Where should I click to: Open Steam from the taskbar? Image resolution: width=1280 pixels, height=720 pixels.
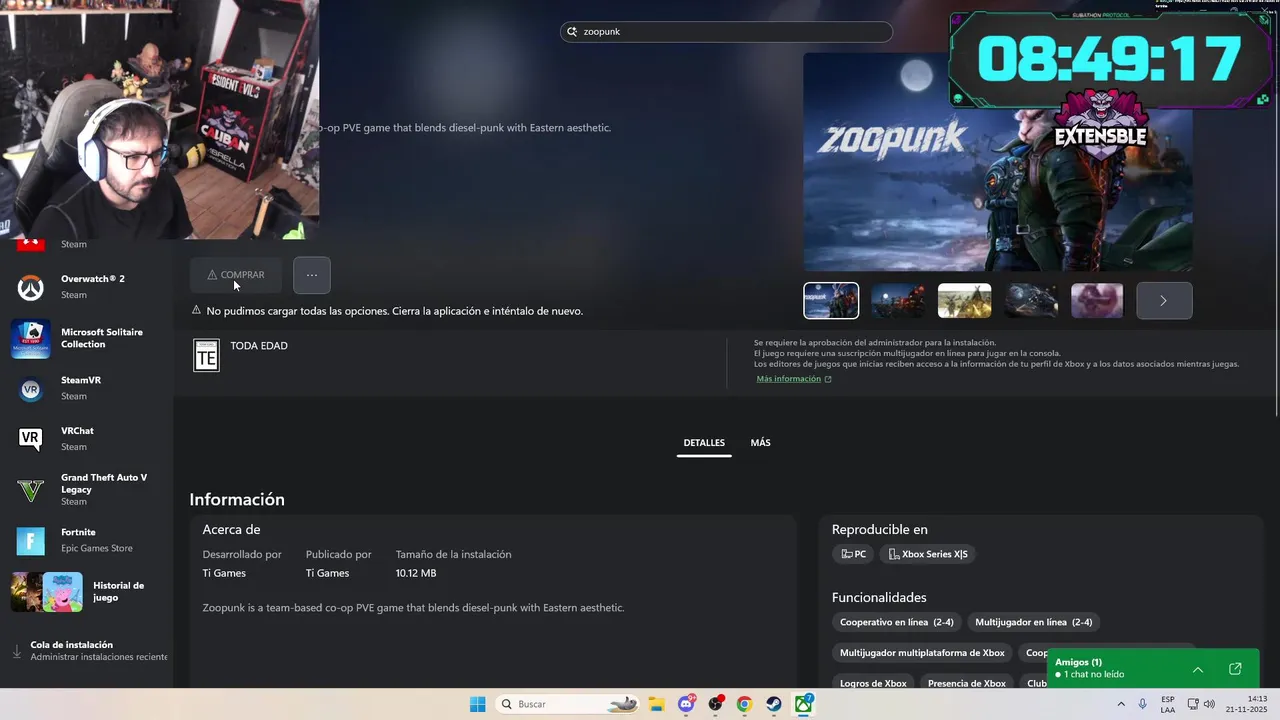[774, 704]
